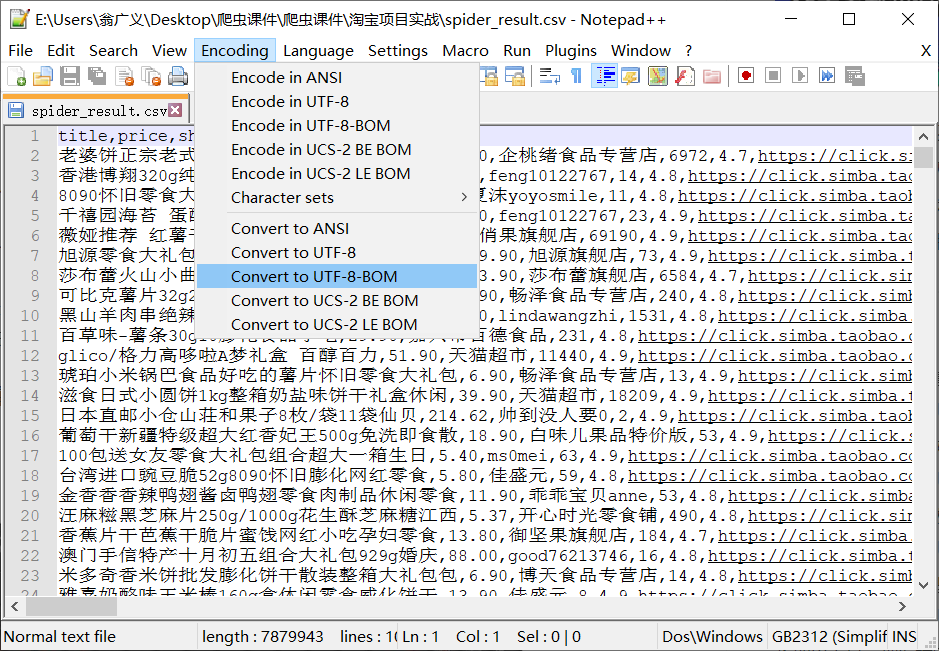Click the Save All toolbar icon

click(97, 76)
